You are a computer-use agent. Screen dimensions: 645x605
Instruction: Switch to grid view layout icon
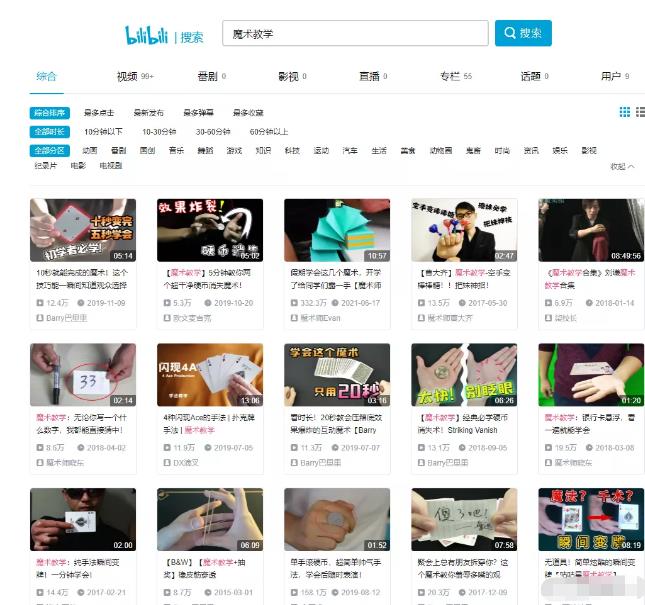coord(625,112)
